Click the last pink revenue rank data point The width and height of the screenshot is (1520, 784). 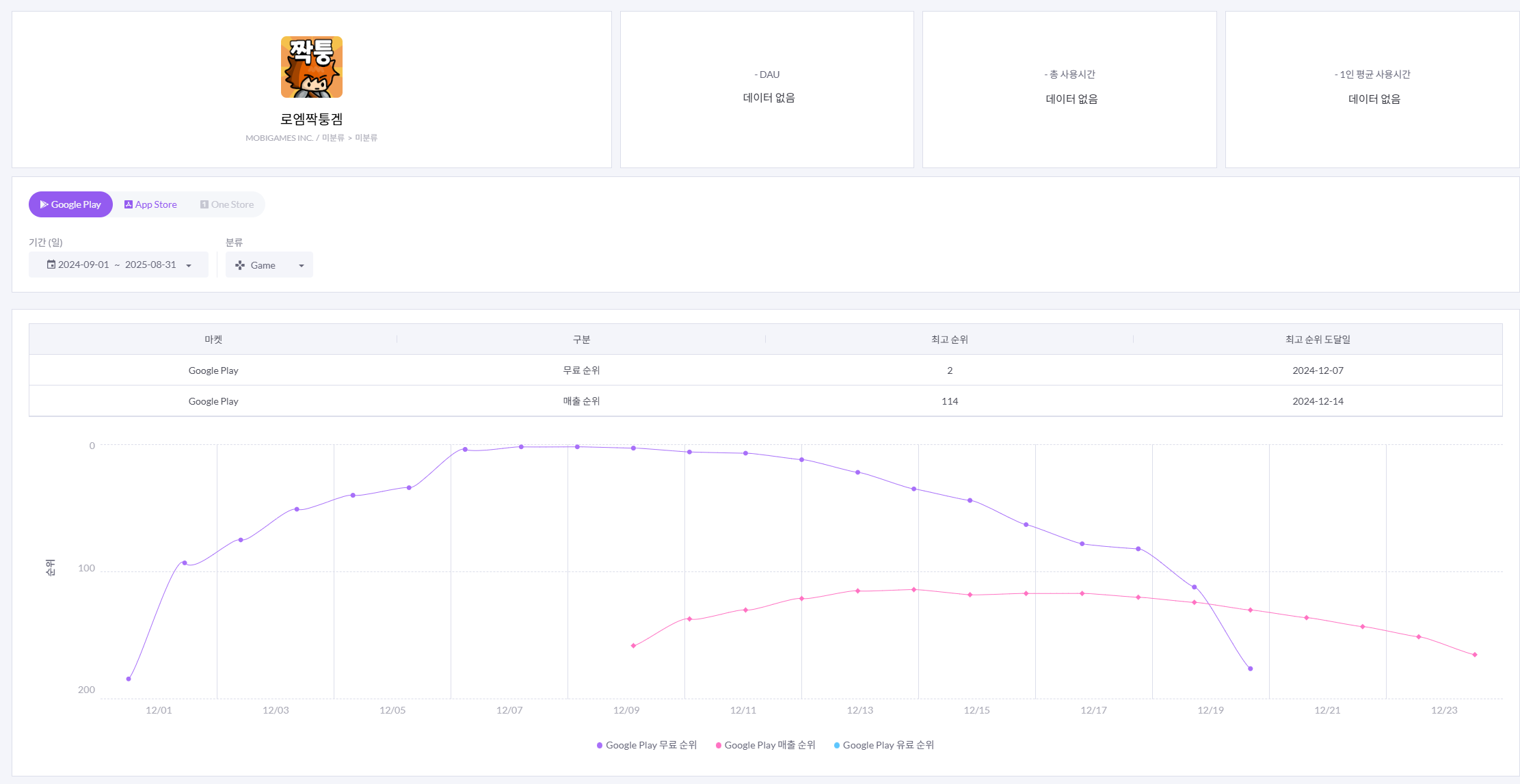point(1475,655)
